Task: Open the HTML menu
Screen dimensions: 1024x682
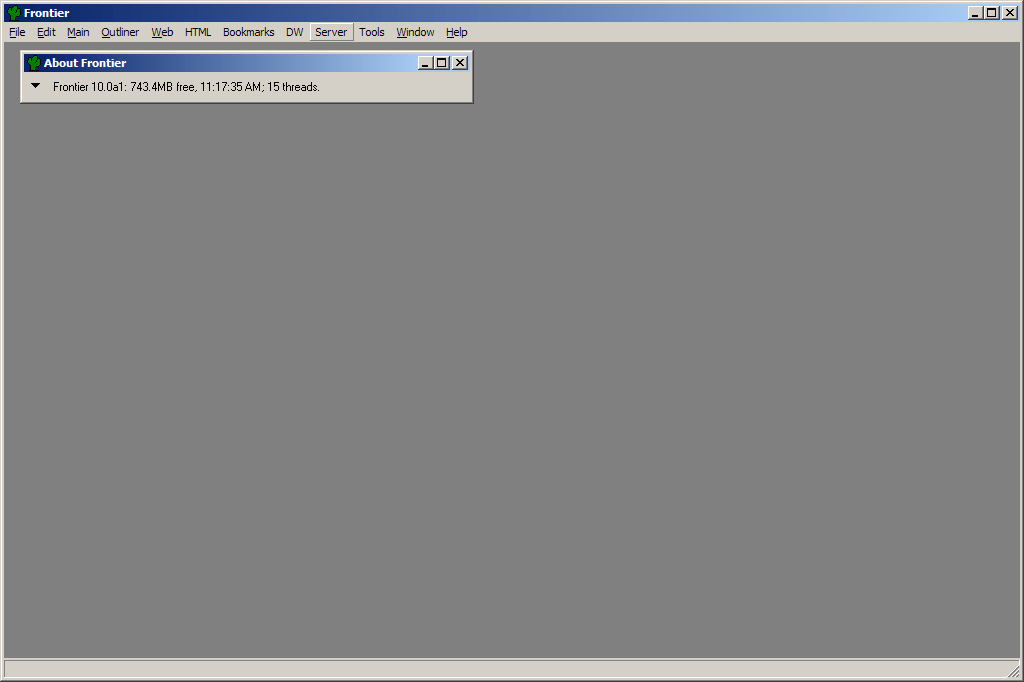Action: point(198,32)
